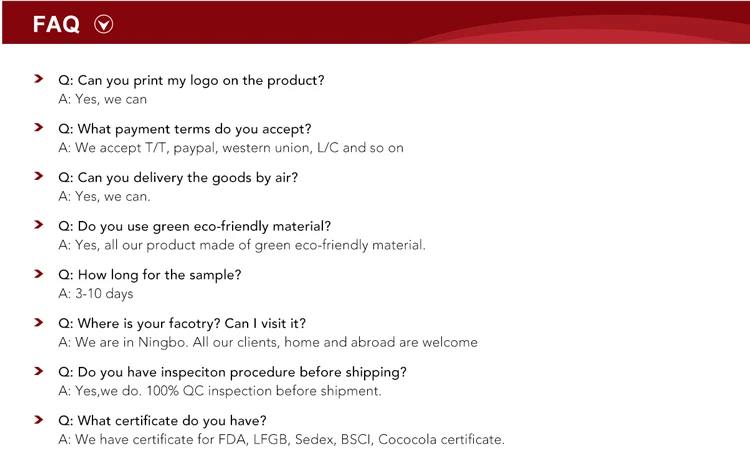
Task: Click the red arrow next to the certificate question
Action: point(38,419)
